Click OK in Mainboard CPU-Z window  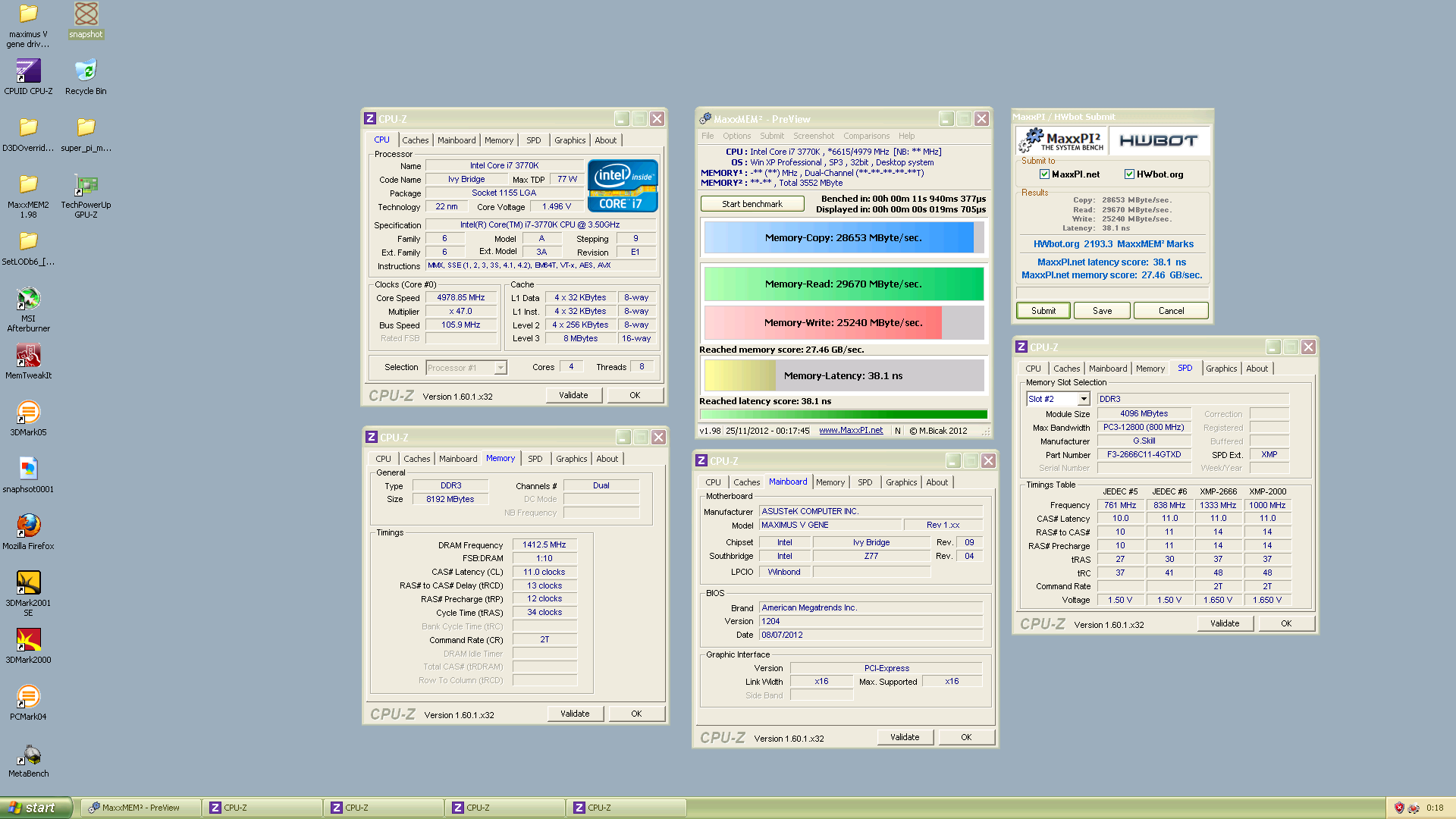click(966, 737)
